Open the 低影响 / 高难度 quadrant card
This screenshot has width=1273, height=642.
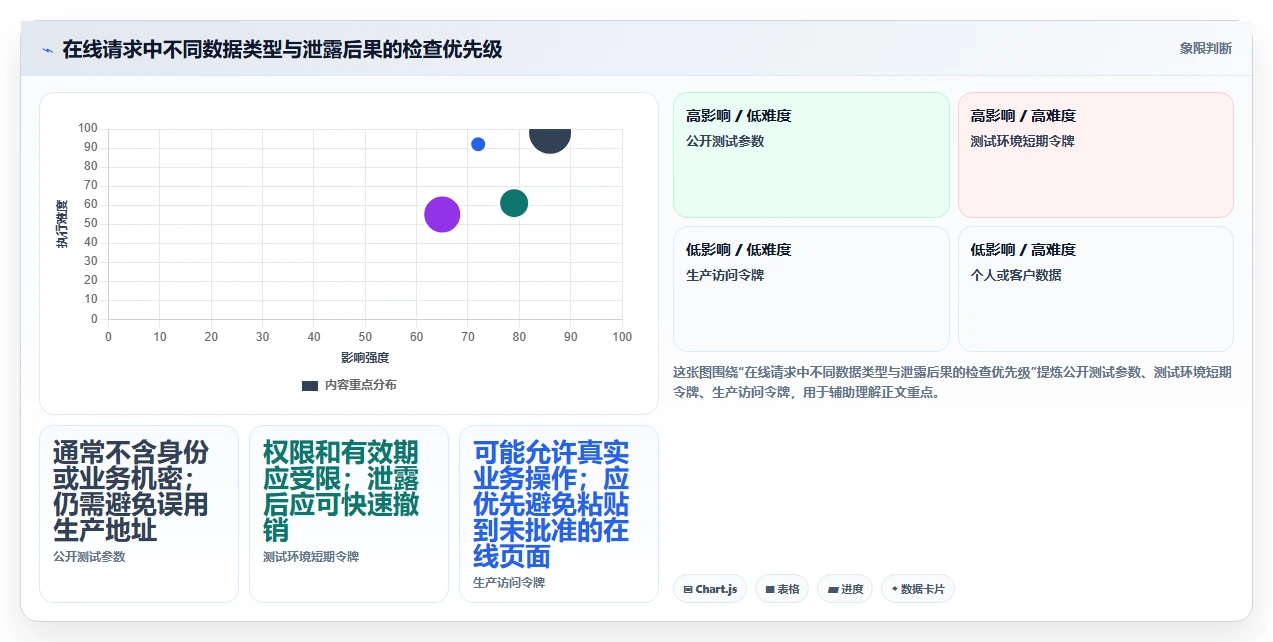point(1096,289)
